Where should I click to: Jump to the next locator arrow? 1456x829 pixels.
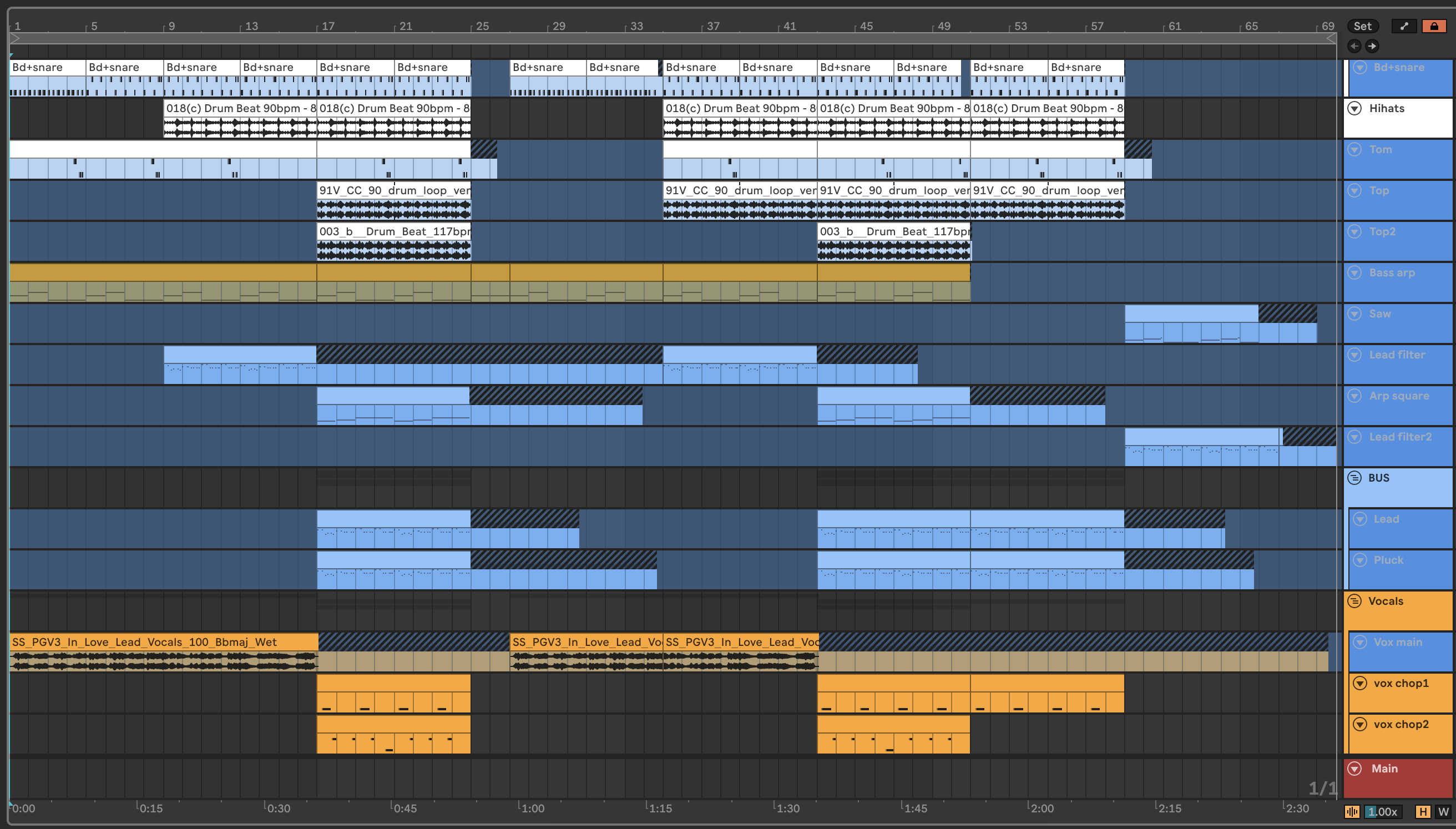click(1372, 46)
